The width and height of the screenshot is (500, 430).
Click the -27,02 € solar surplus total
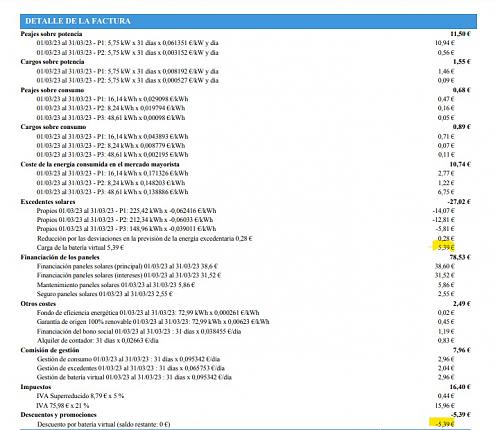459,202
